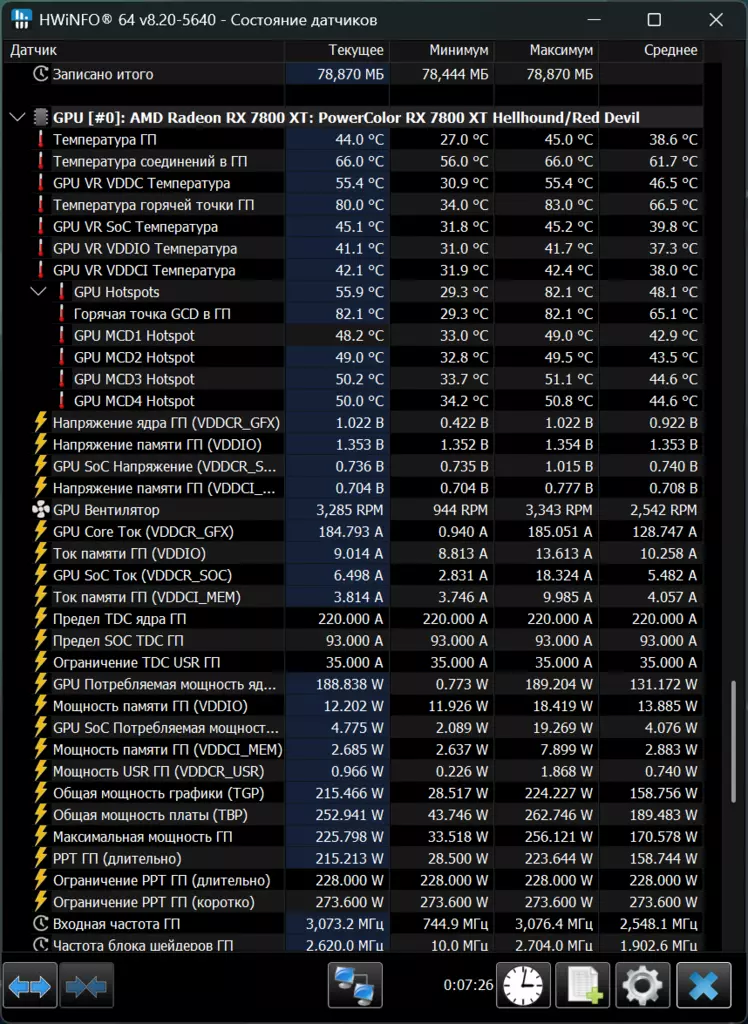The height and width of the screenshot is (1024, 748).
Task: Click thermometer icon of Температура ГП
Action: [41, 140]
